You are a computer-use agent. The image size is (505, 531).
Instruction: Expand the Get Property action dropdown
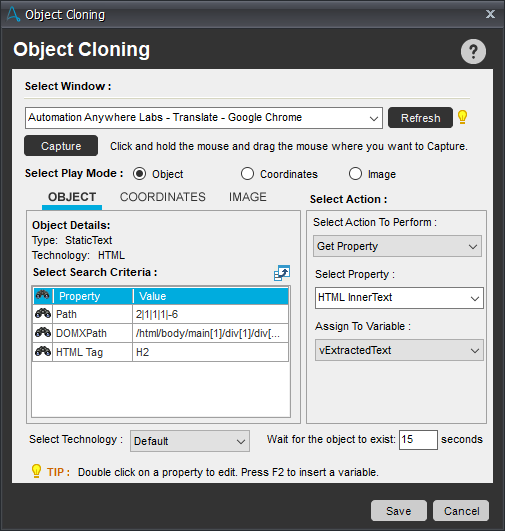pyautogui.click(x=397, y=246)
